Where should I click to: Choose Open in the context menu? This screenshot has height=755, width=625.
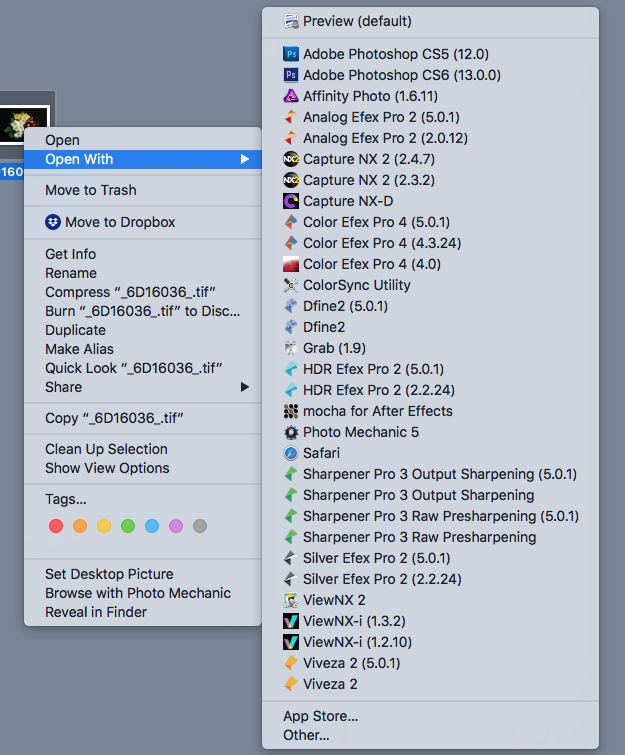(x=143, y=140)
